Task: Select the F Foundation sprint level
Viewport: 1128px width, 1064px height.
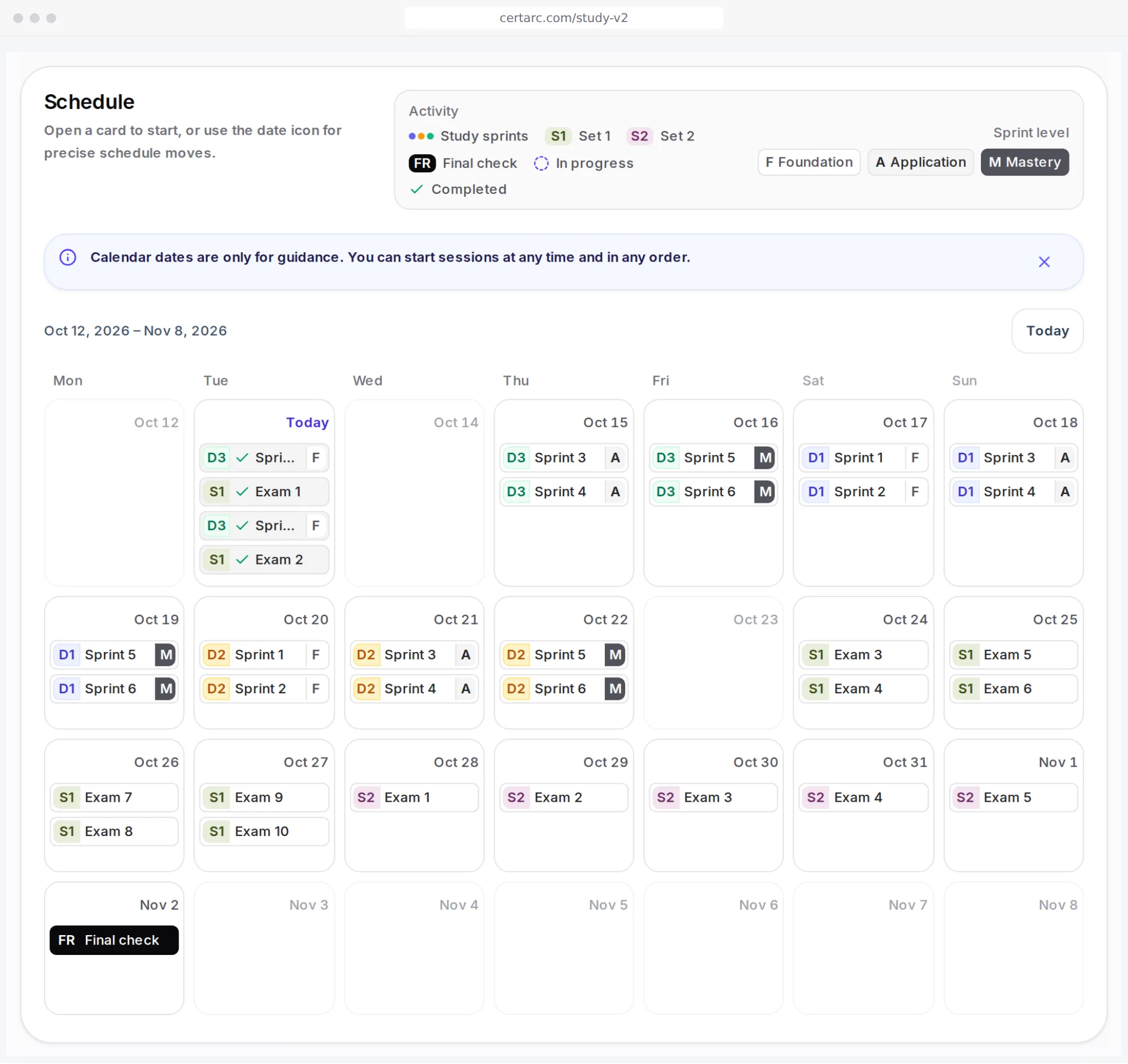Action: [x=809, y=162]
